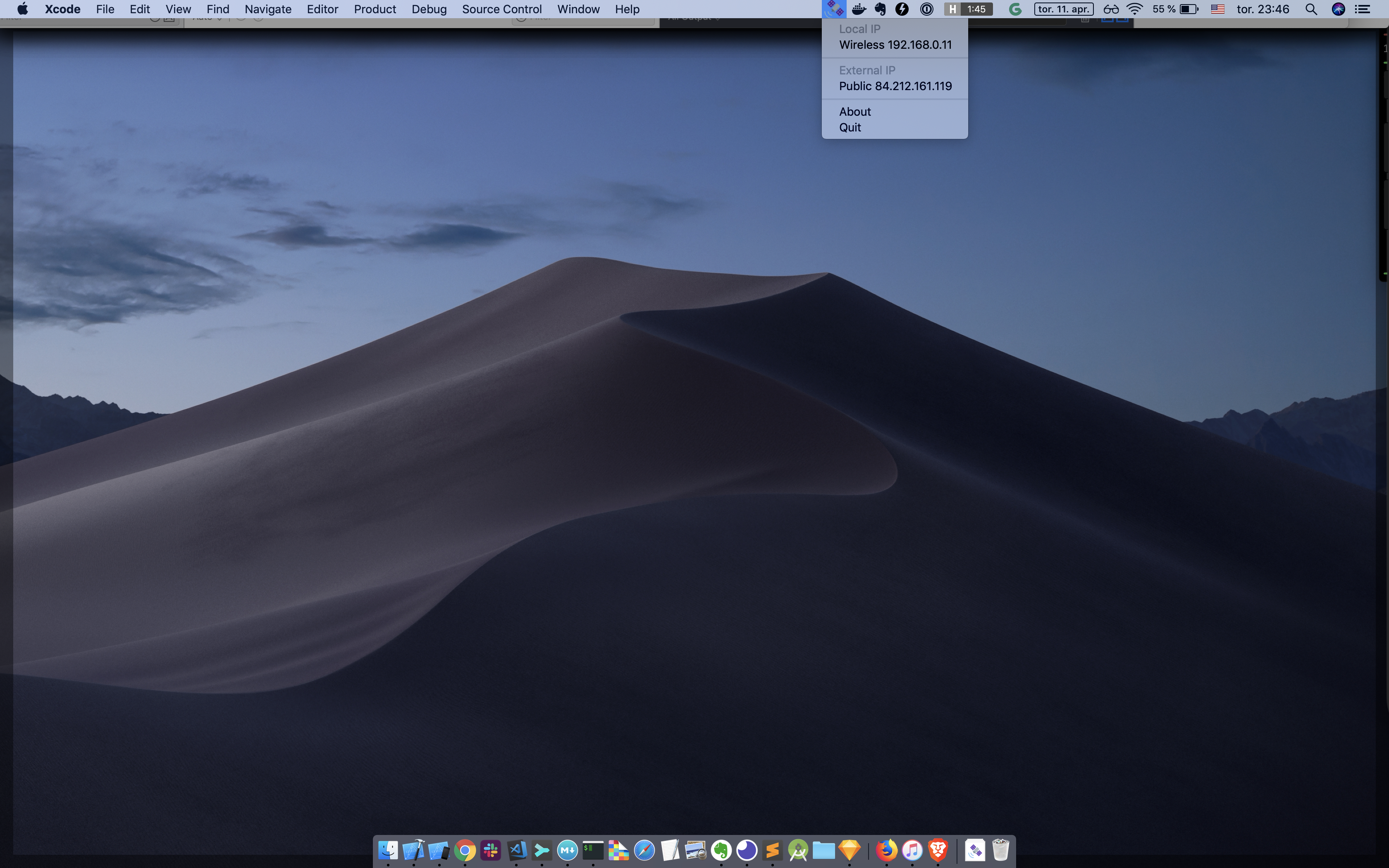Launch Android Studio from the Dock
1389x868 pixels.
click(x=798, y=850)
